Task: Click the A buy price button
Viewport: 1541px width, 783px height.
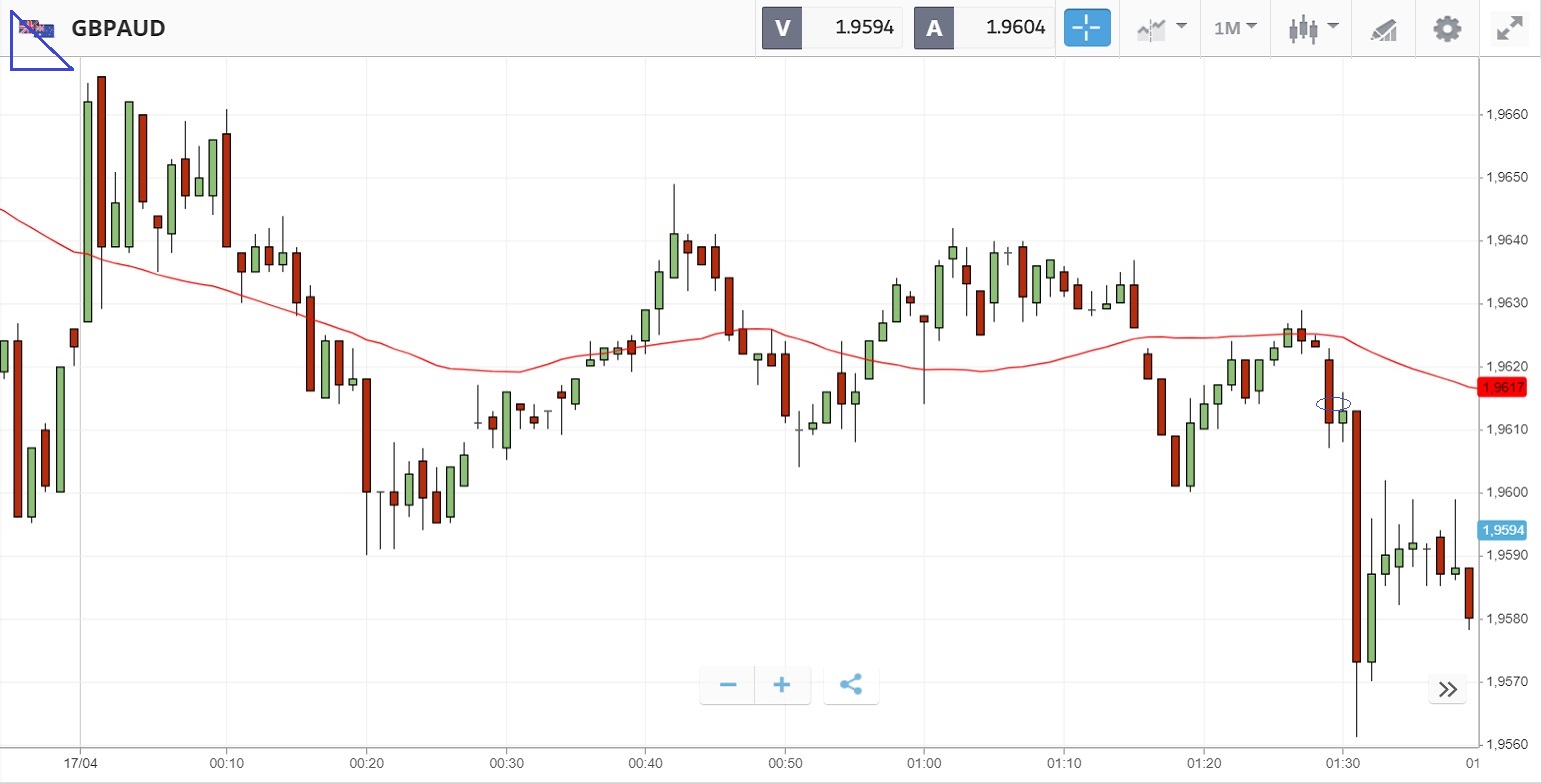Action: tap(934, 28)
